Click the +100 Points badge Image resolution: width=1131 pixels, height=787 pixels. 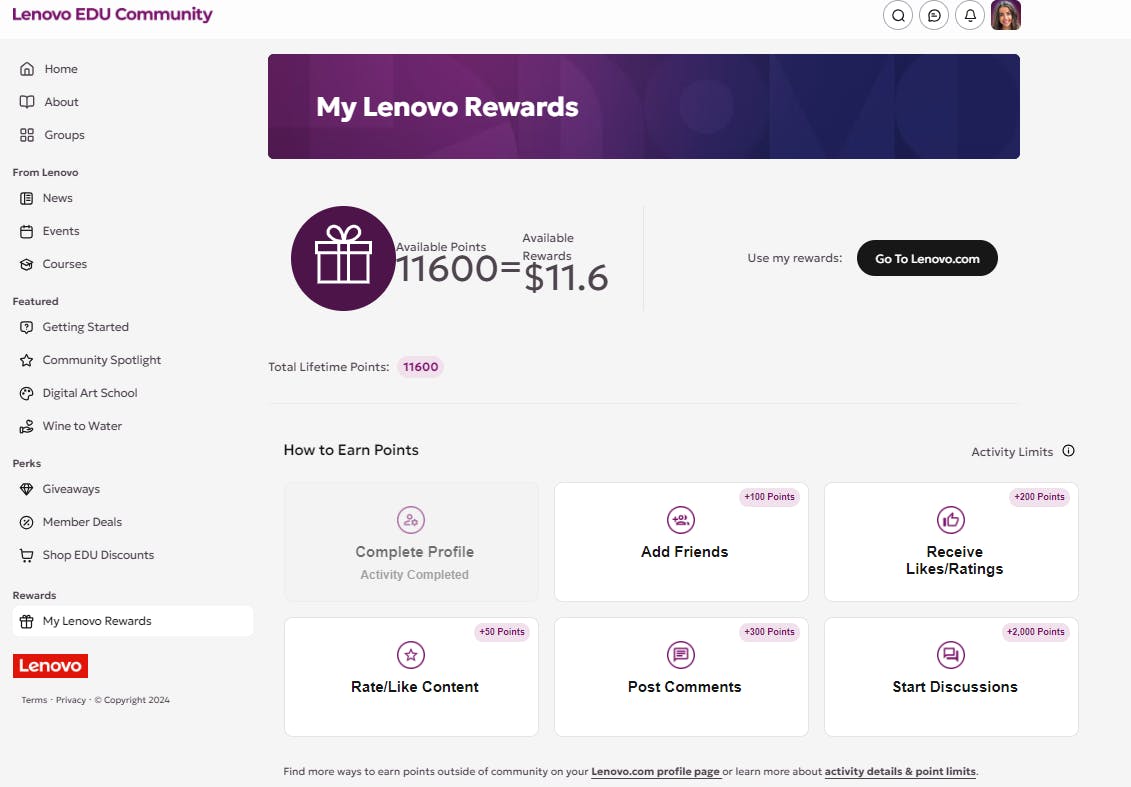[x=769, y=497]
